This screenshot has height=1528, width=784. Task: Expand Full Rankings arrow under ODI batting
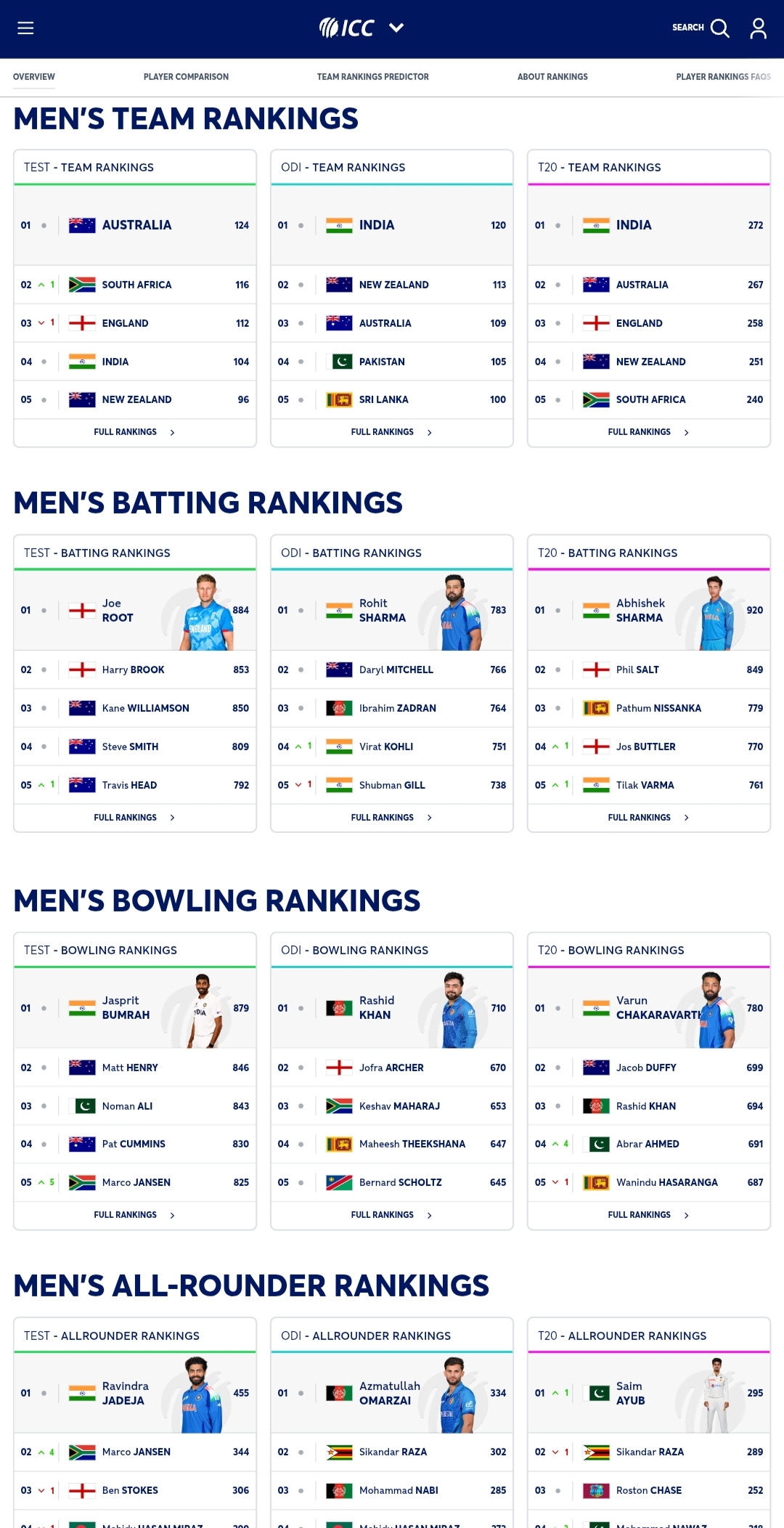coord(430,818)
